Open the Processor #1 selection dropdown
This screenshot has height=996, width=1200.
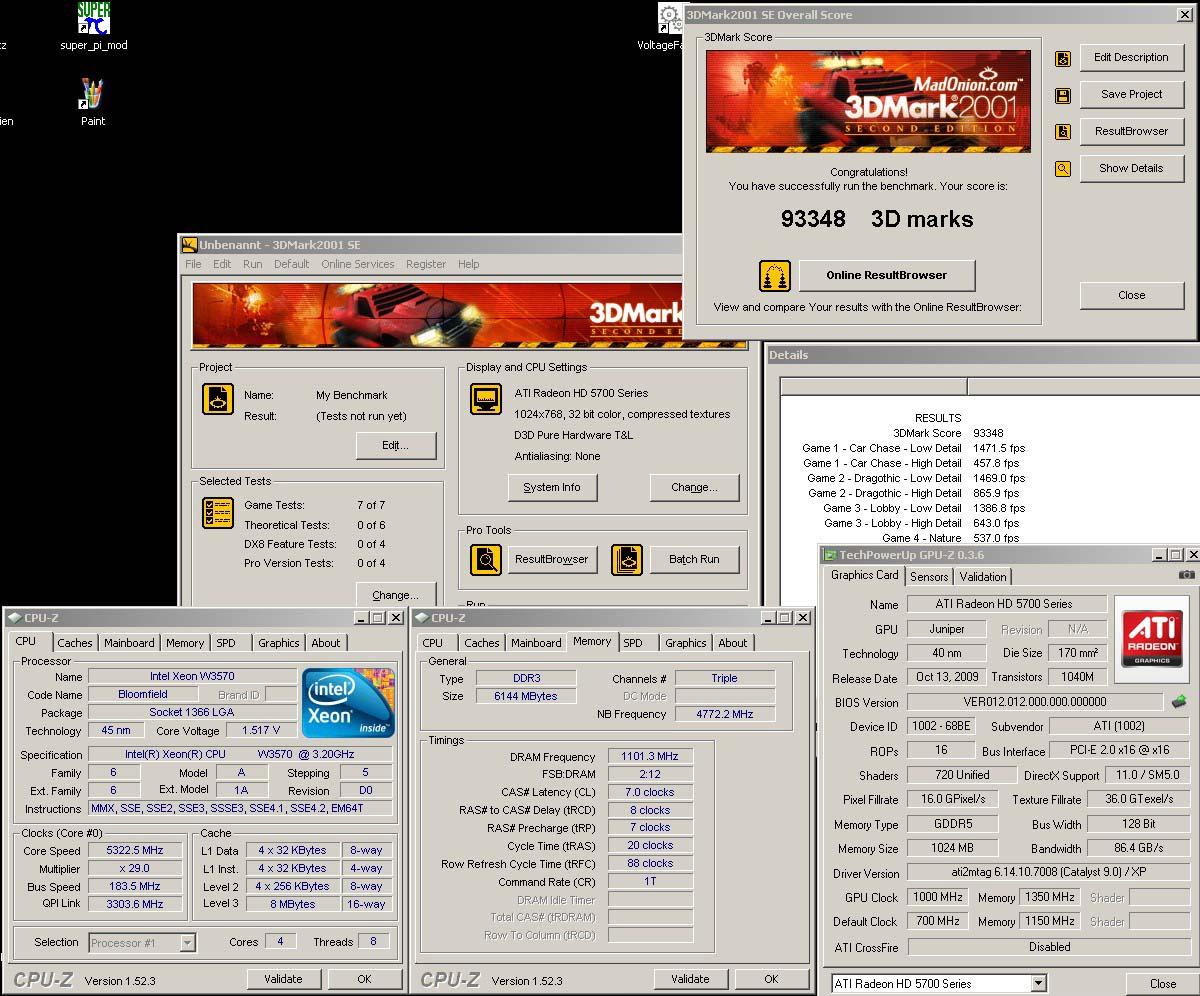click(187, 942)
